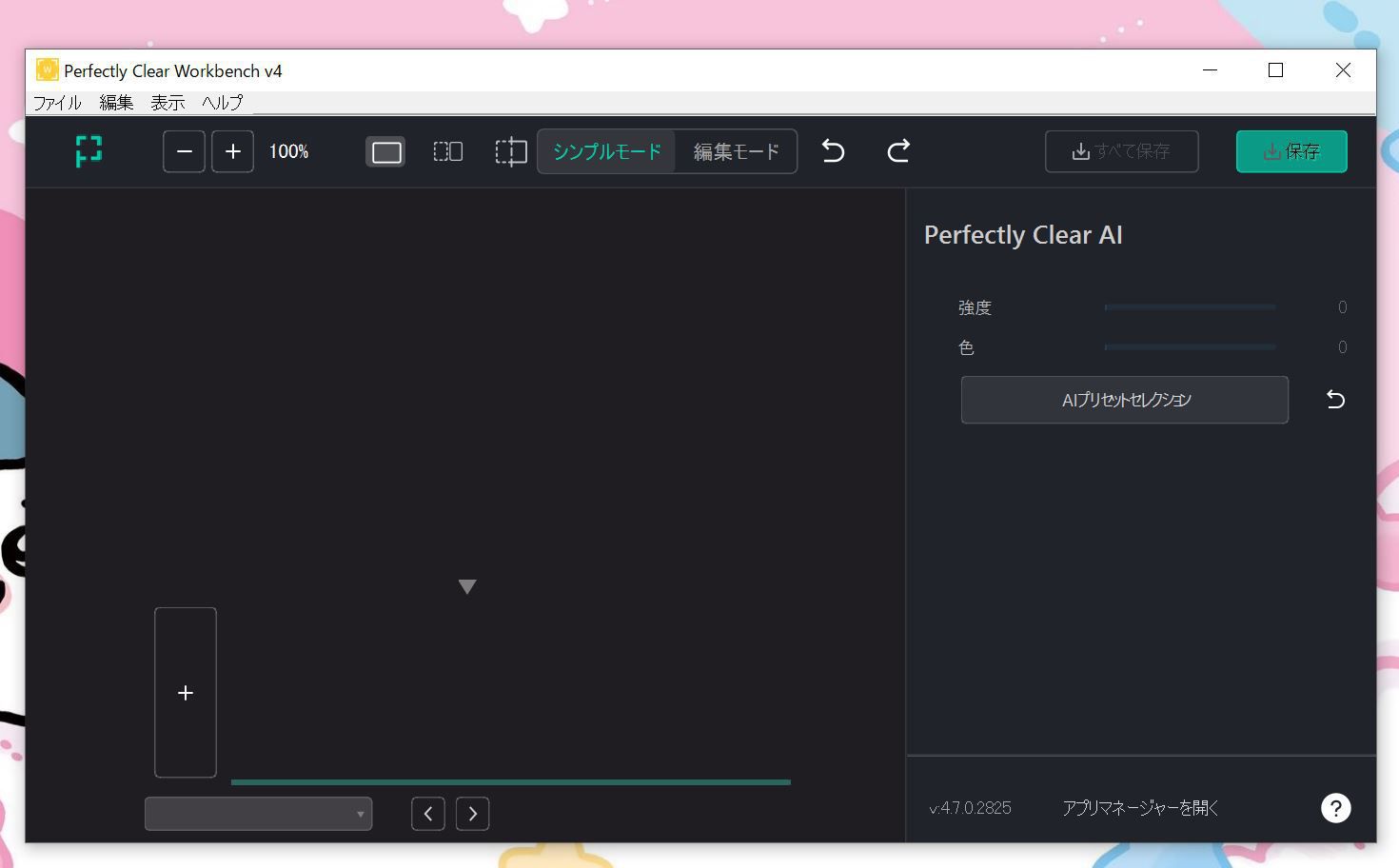Collapse the filmstrip with the triangle
Screen dimensions: 1399x868
tap(467, 586)
